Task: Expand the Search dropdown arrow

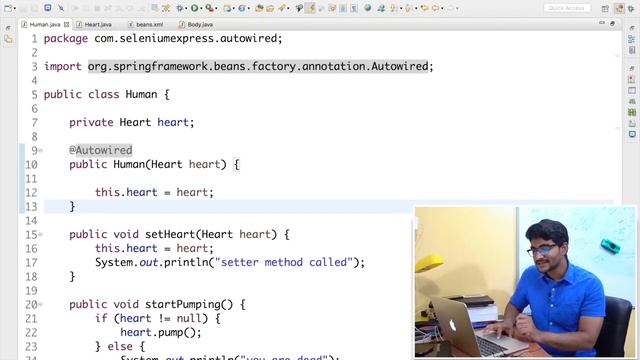Action: click(289, 8)
